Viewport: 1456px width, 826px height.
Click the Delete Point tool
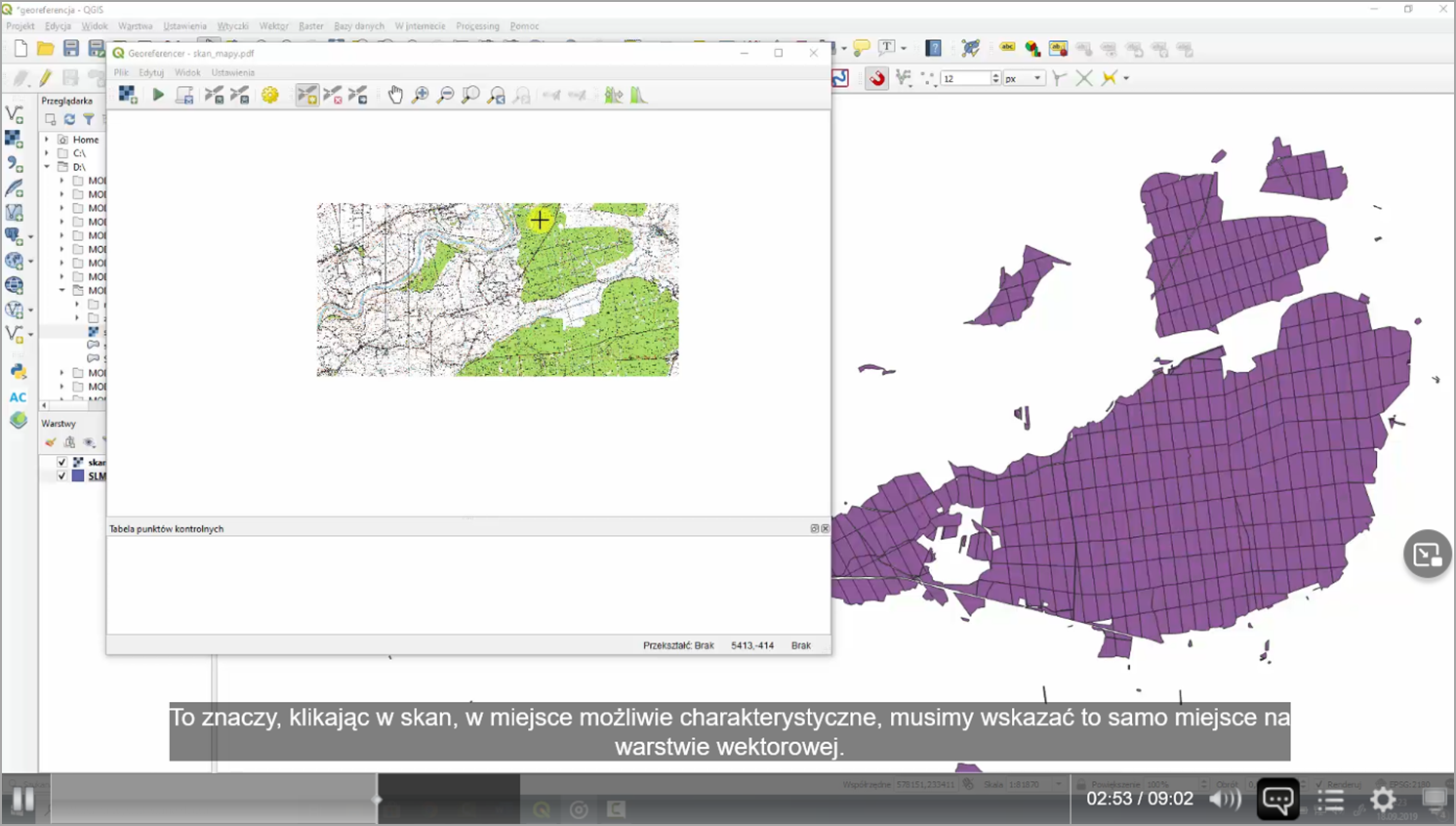point(332,95)
